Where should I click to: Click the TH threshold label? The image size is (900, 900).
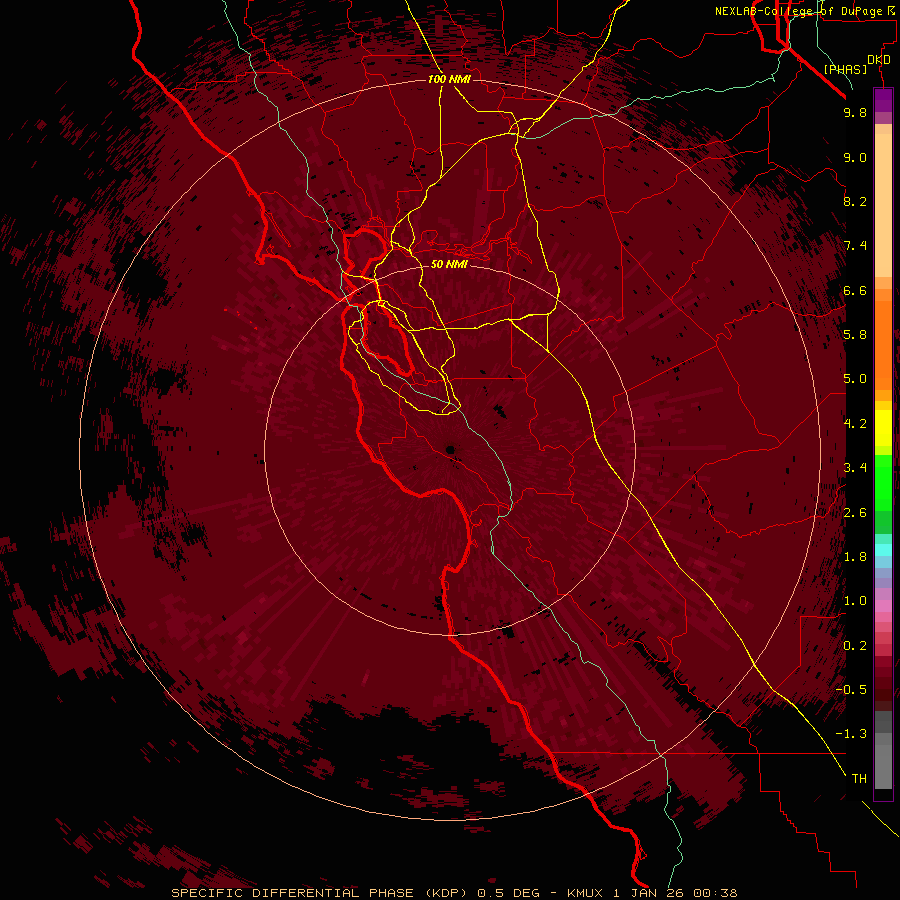point(859,779)
